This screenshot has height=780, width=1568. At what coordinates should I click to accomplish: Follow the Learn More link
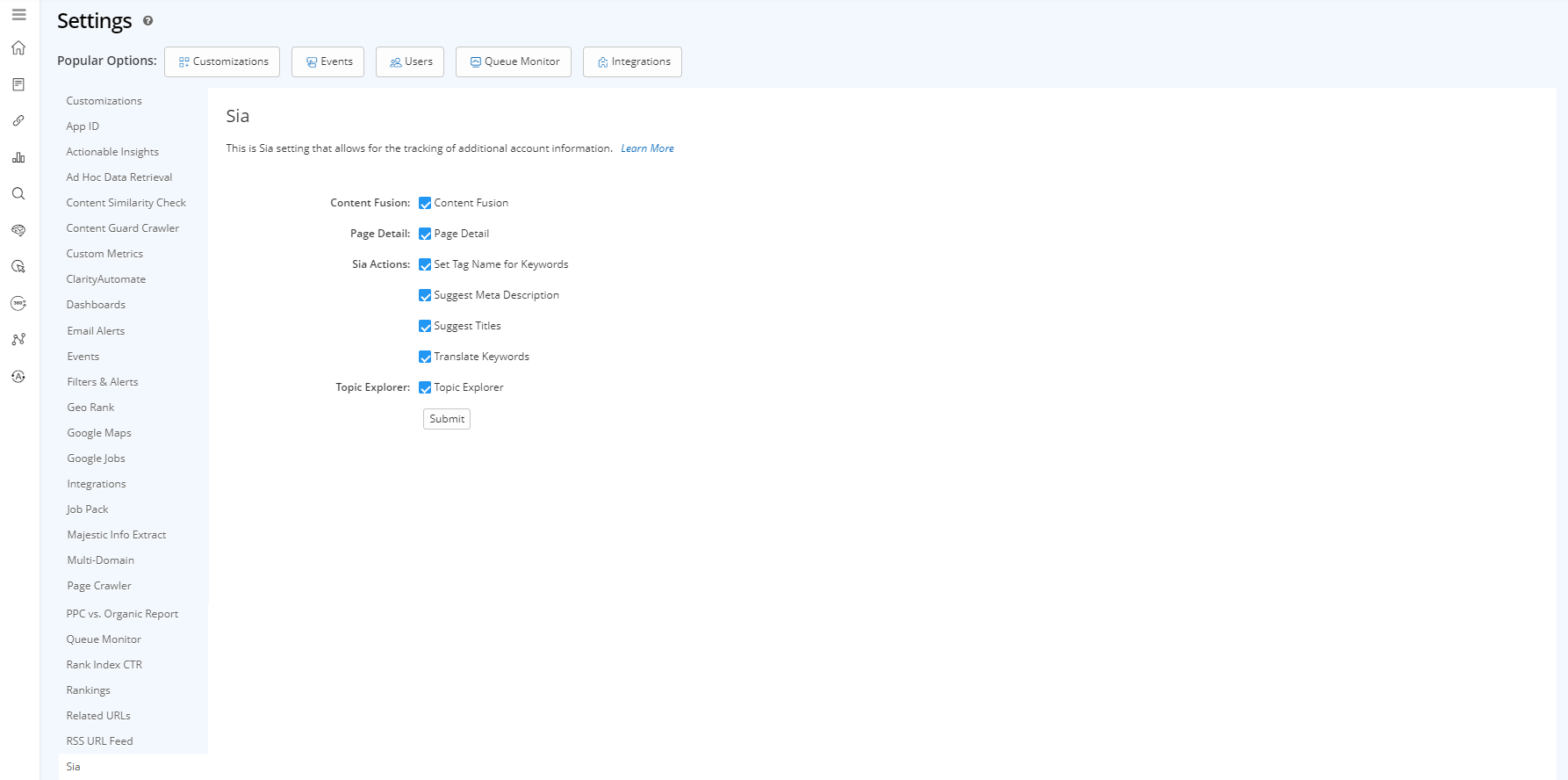click(647, 148)
